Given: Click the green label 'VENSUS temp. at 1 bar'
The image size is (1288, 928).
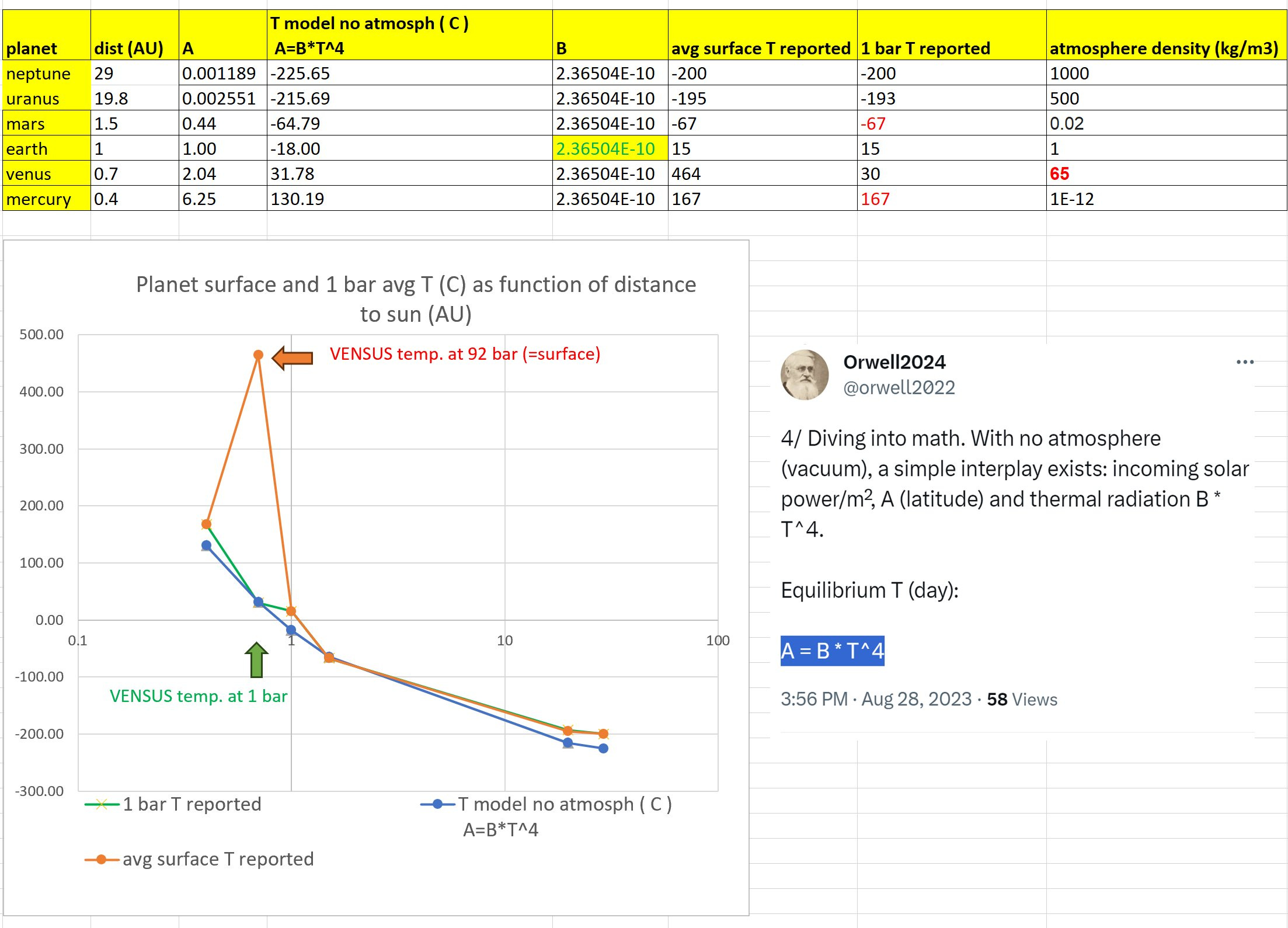Looking at the screenshot, I should (x=199, y=696).
